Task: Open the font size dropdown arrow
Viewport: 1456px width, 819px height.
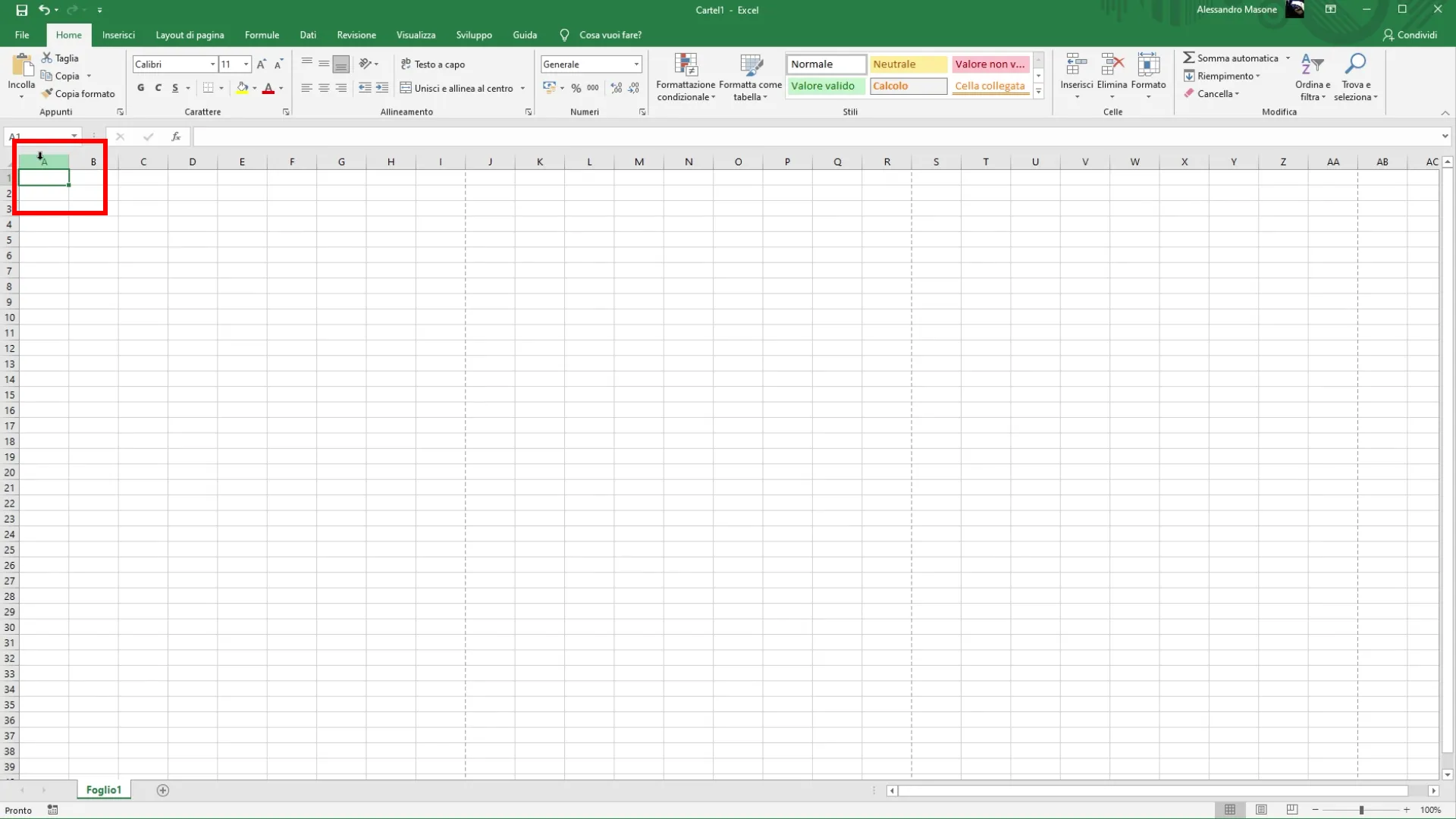Action: pyautogui.click(x=246, y=64)
